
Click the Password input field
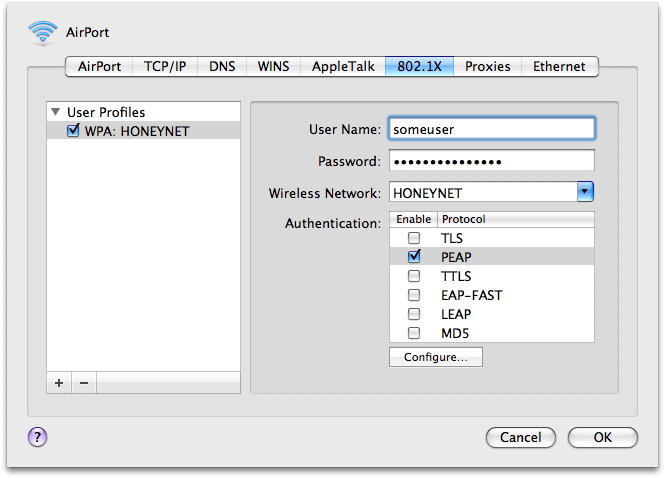coord(492,160)
